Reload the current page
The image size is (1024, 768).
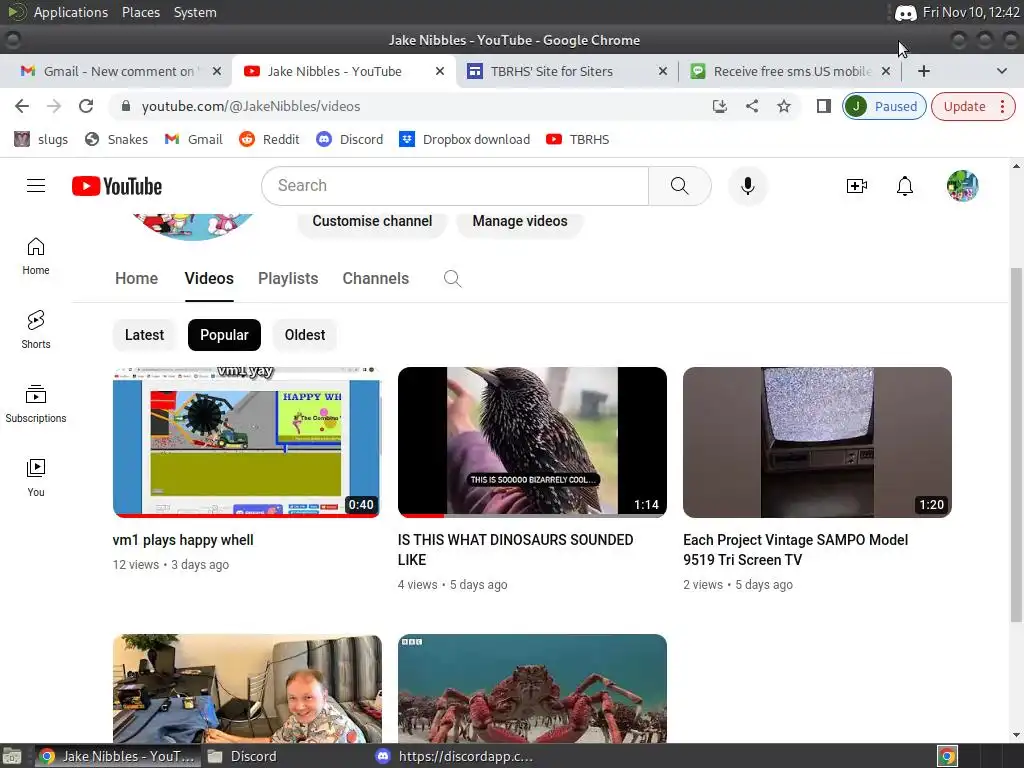[86, 106]
